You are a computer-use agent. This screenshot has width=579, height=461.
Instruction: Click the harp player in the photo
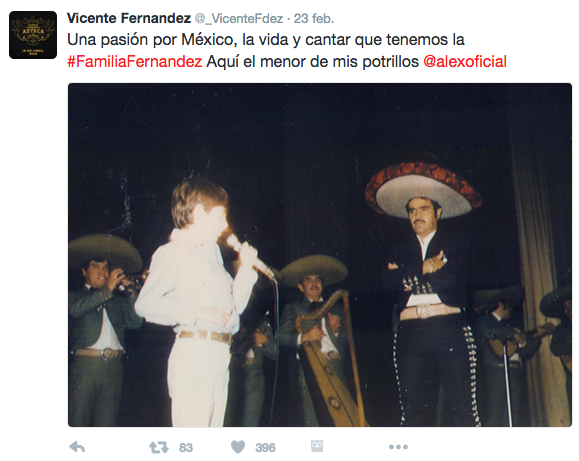click(x=314, y=329)
